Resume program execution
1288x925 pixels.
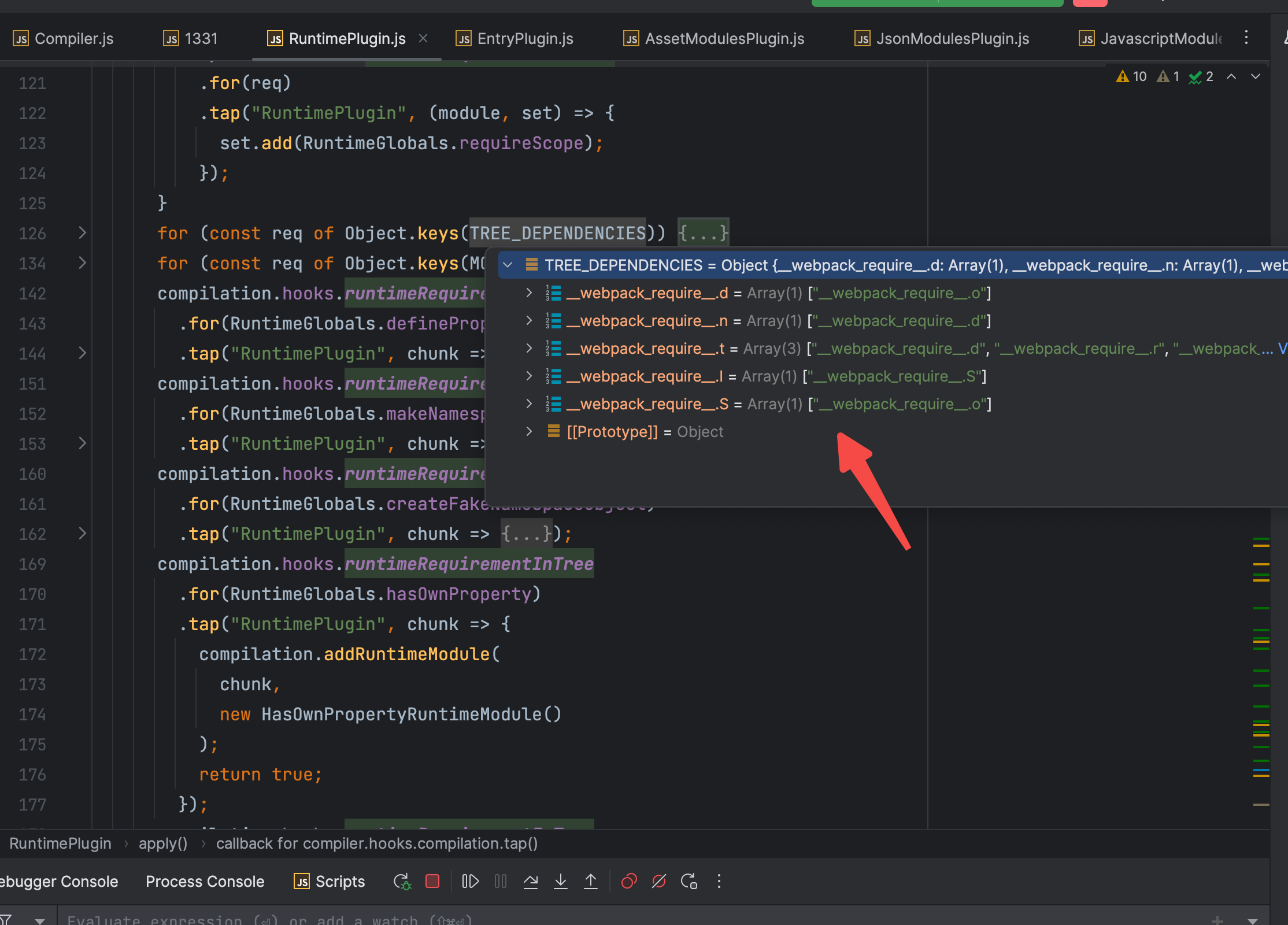click(x=470, y=882)
